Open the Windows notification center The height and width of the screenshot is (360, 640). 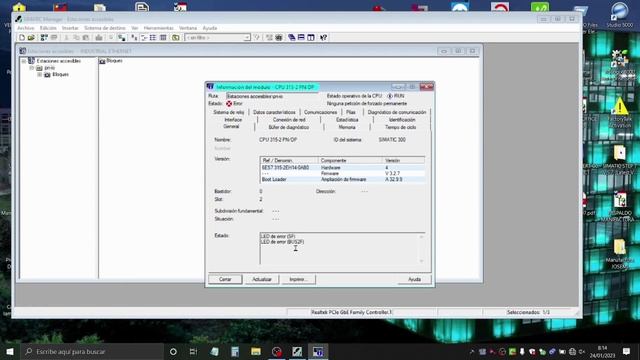(x=627, y=351)
